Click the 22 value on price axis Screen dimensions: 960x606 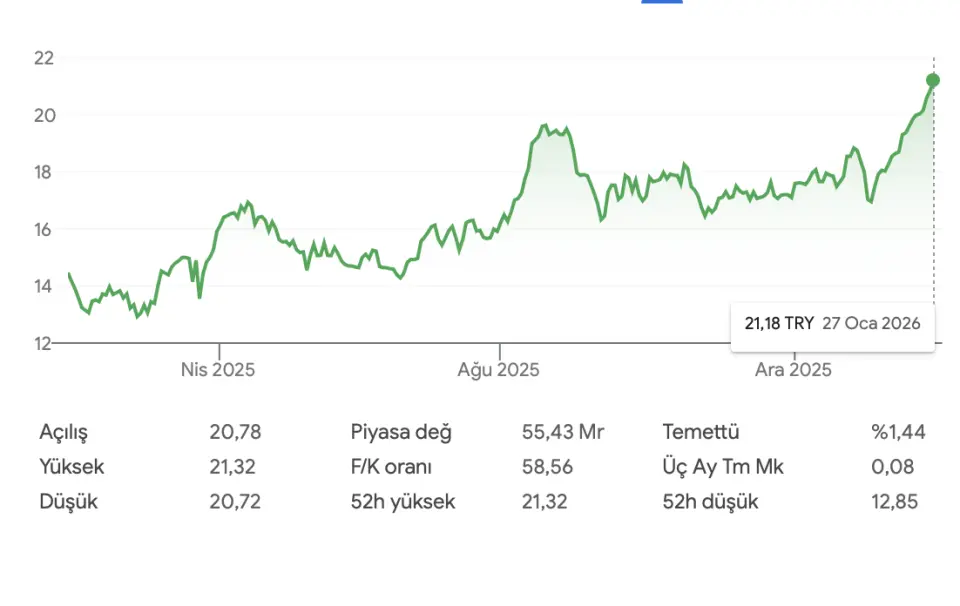pyautogui.click(x=42, y=58)
